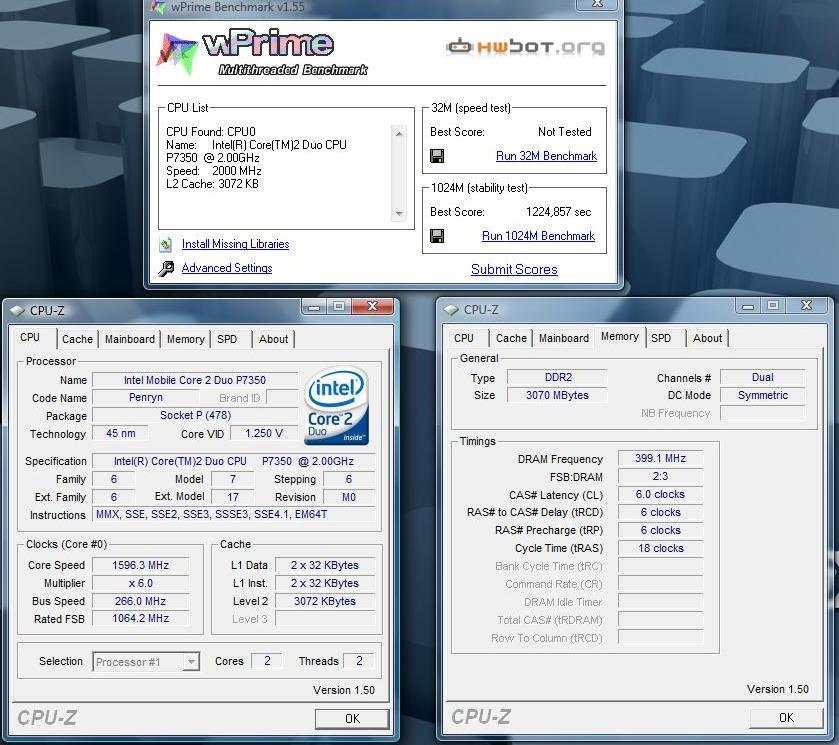Close the right CPU-Z window
The image size is (839, 745).
tap(807, 305)
